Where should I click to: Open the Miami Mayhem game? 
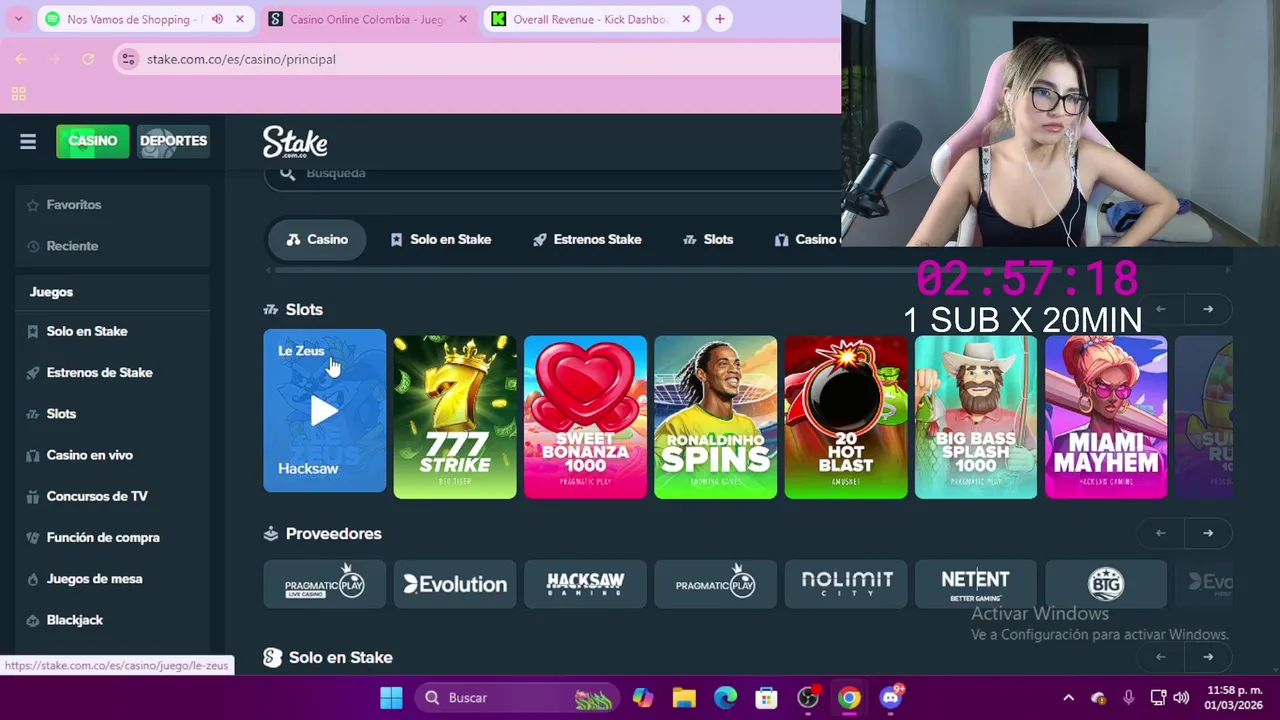tap(1106, 417)
